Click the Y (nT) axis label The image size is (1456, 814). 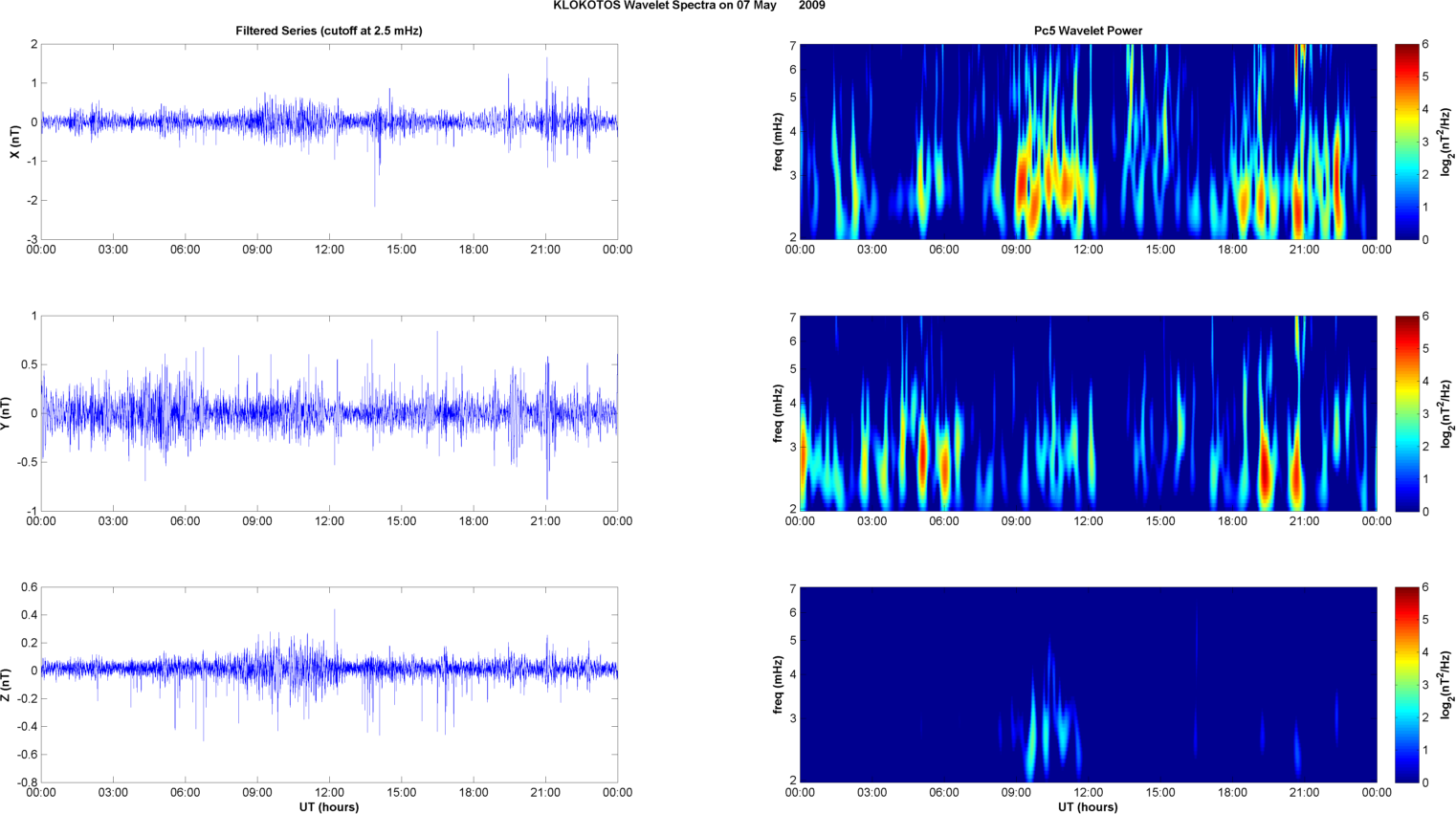[x=6, y=413]
